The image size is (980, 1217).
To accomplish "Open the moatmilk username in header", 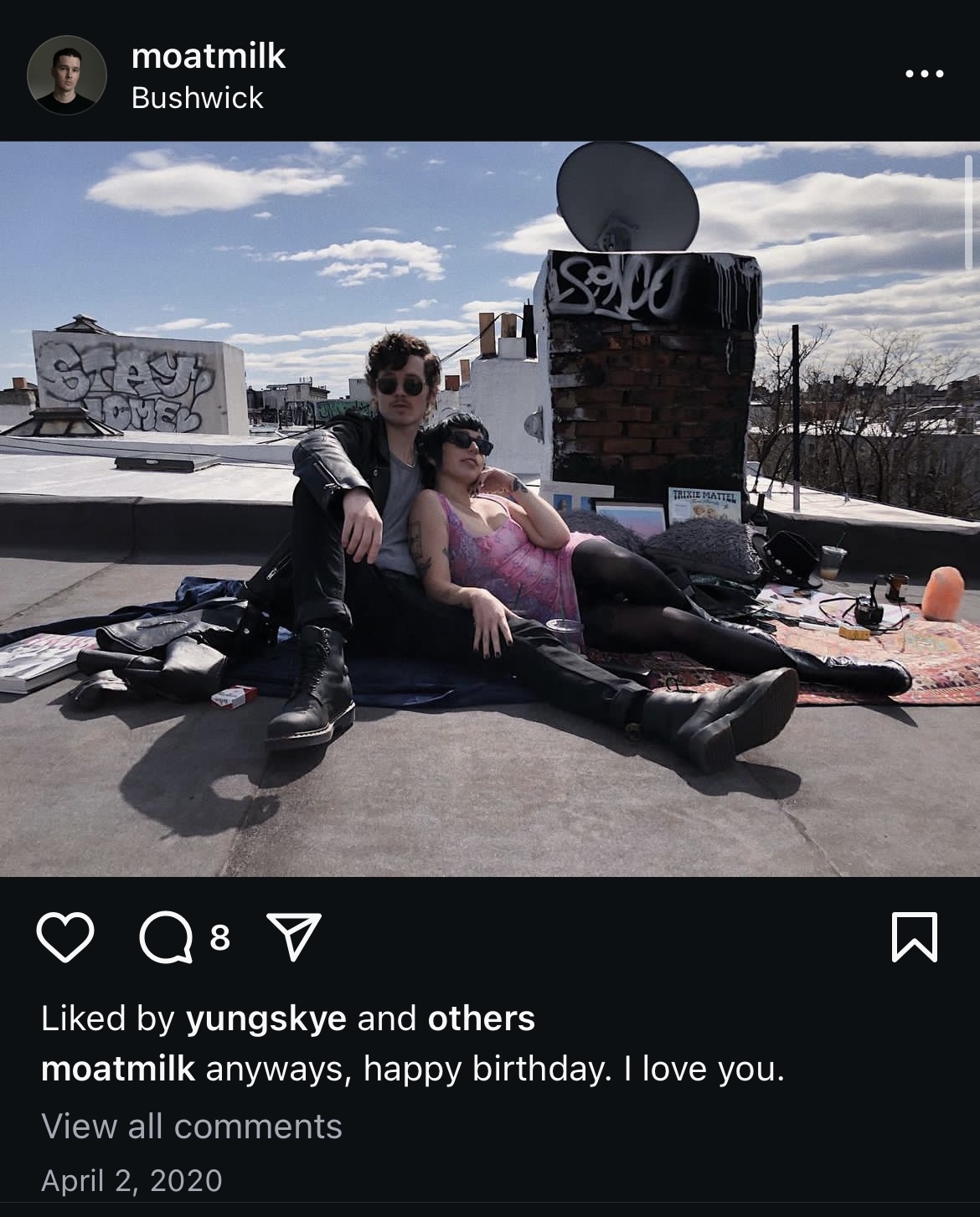I will pyautogui.click(x=209, y=56).
